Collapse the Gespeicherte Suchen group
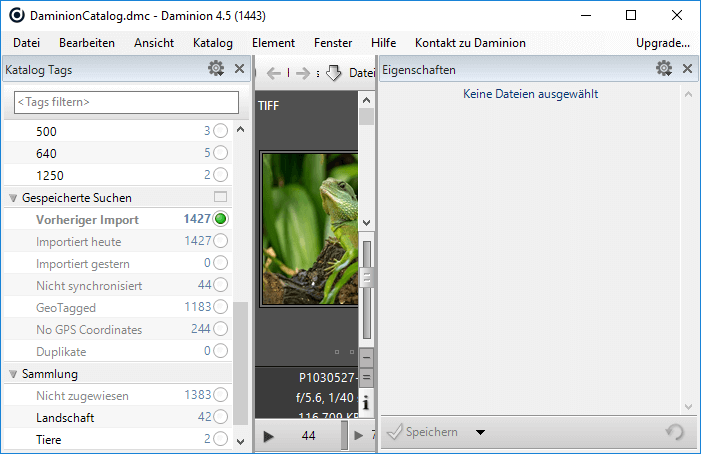Screen dimensions: 701x454 (x=13, y=198)
